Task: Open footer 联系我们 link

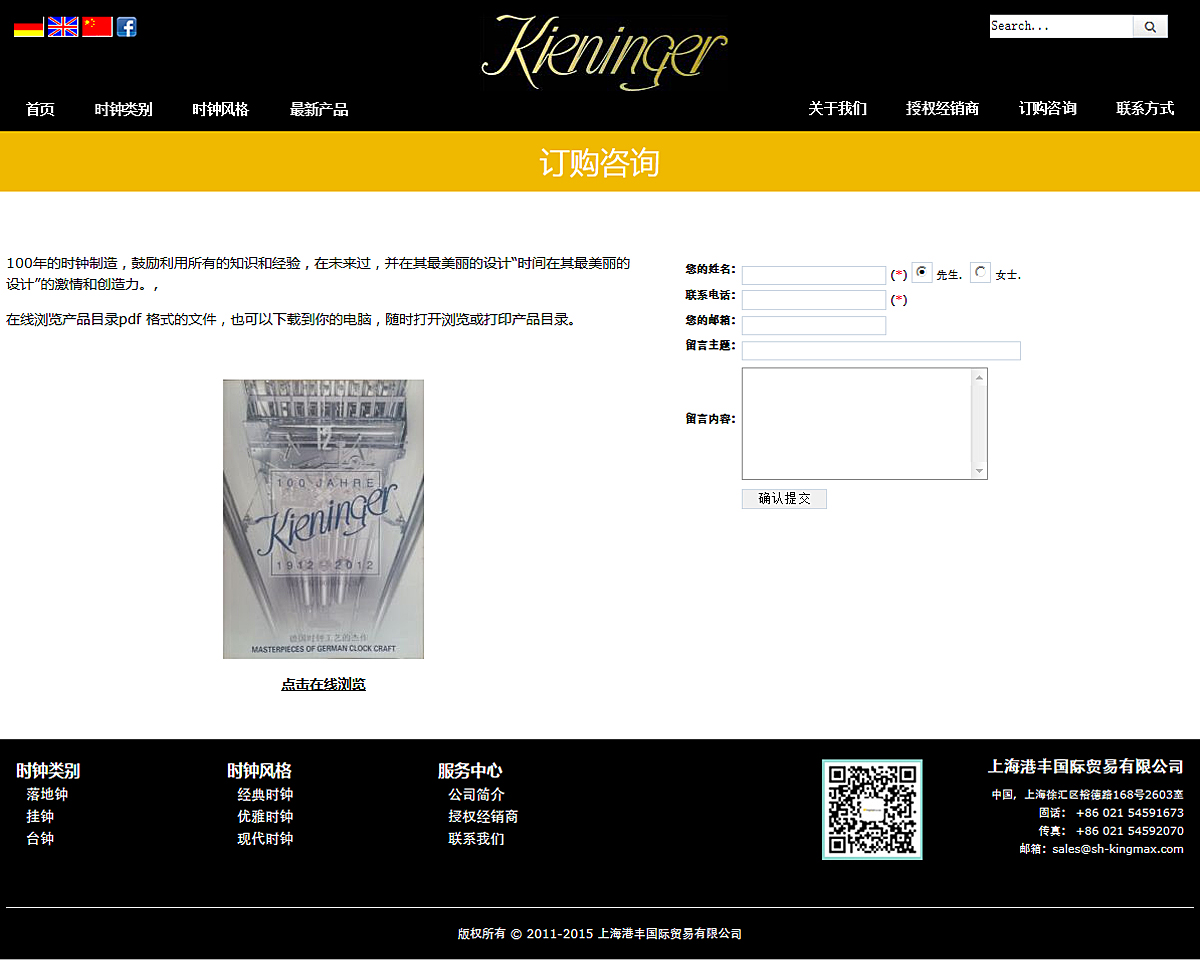Action: (x=476, y=838)
